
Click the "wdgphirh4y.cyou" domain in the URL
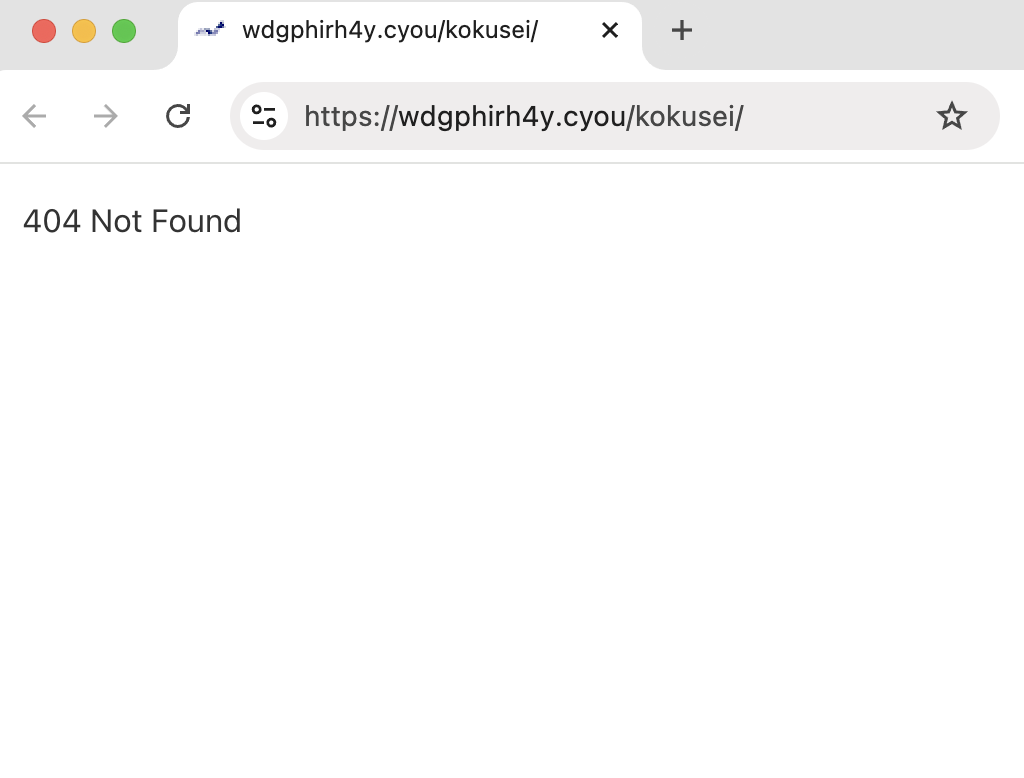click(x=513, y=117)
